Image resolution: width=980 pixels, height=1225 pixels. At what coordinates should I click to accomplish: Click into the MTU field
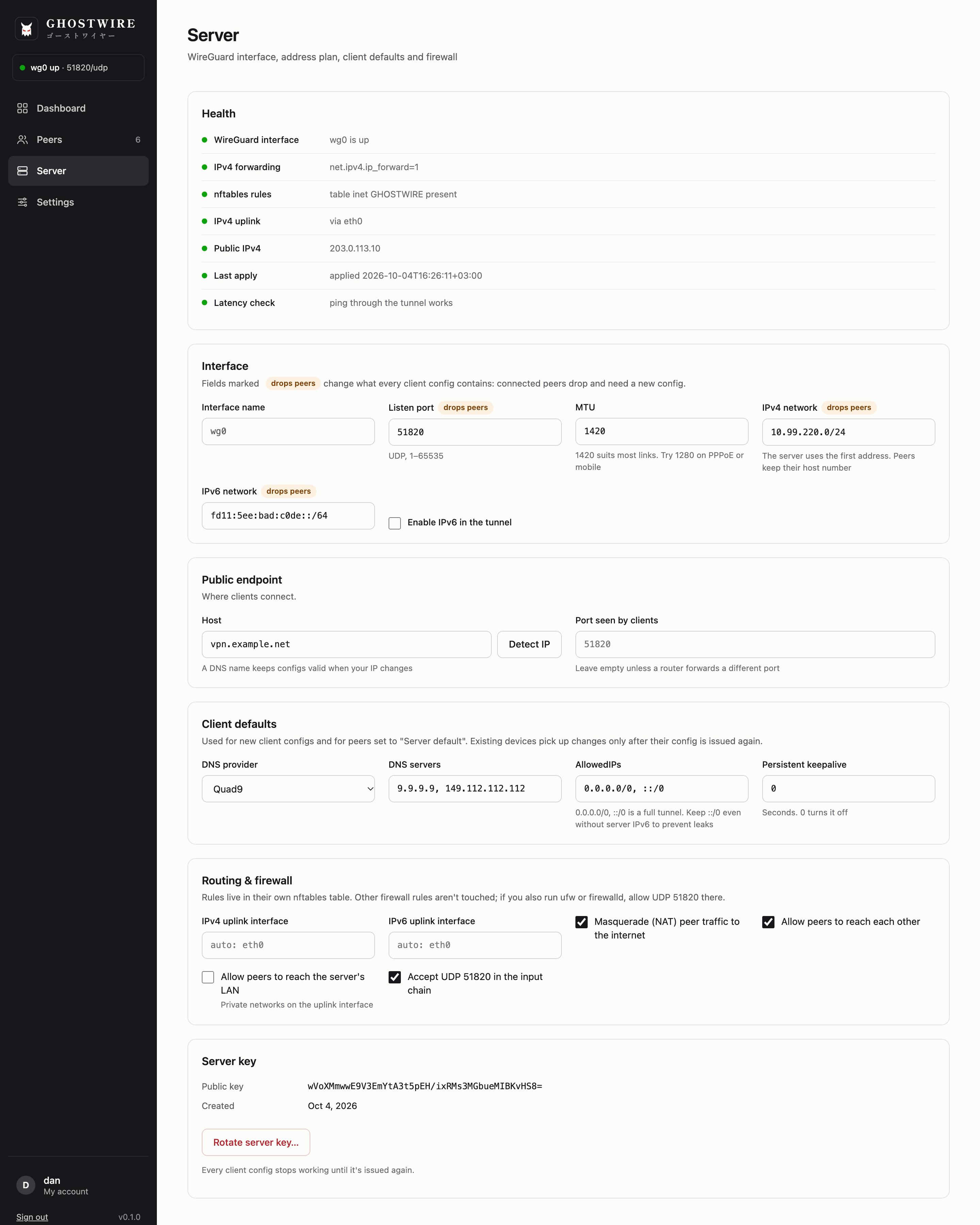point(661,431)
